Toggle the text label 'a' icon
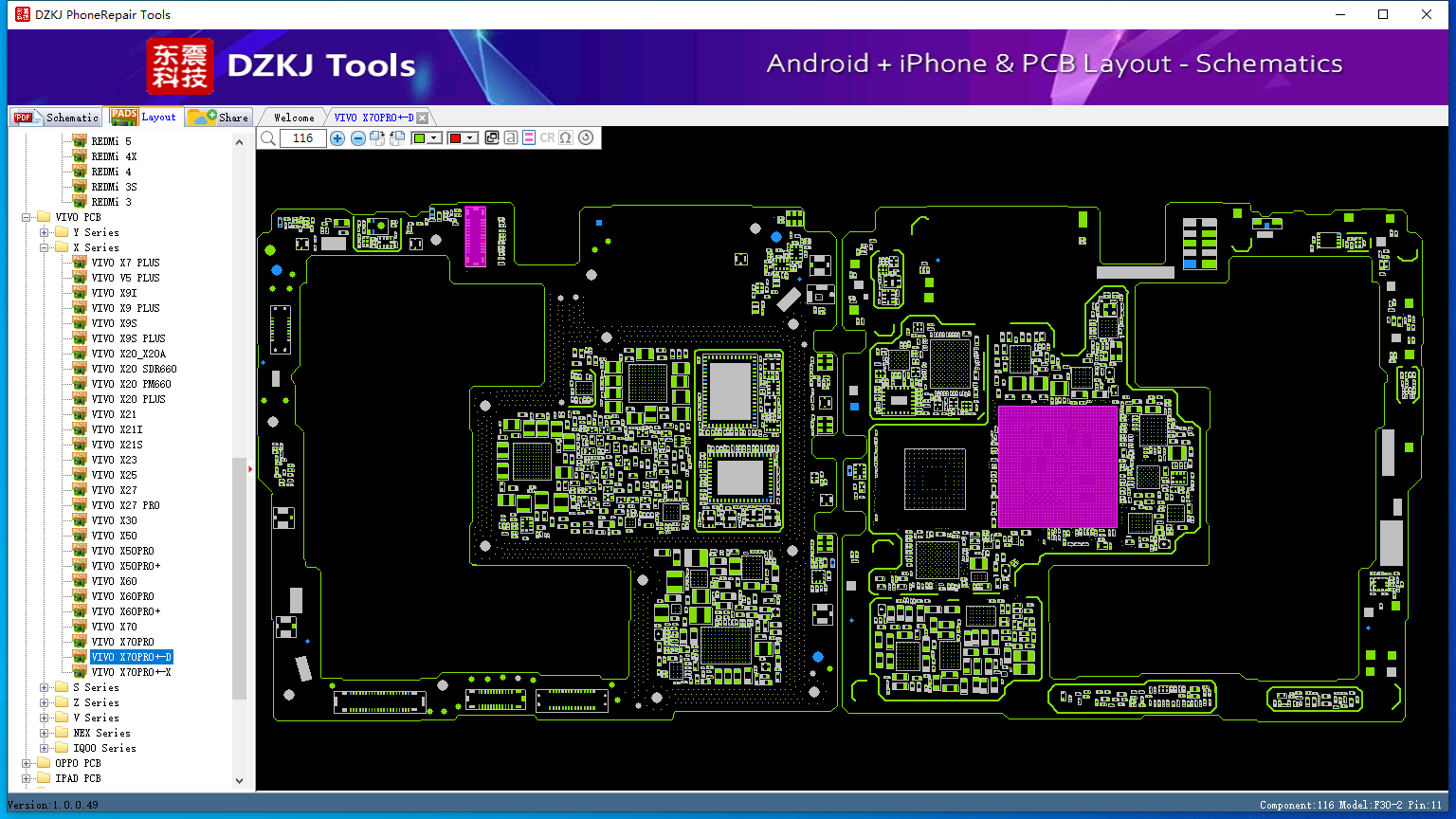This screenshot has height=819, width=1456. point(510,138)
